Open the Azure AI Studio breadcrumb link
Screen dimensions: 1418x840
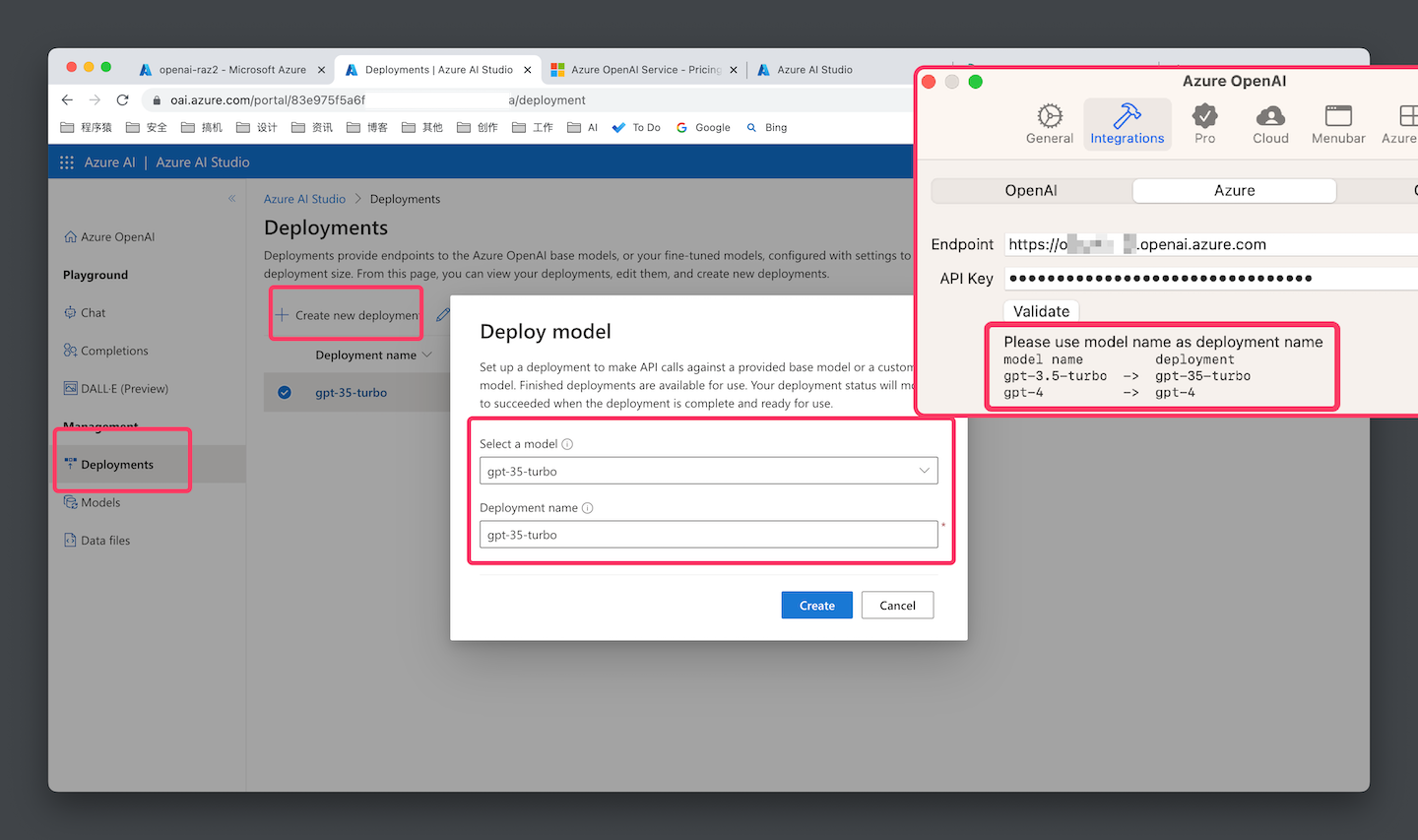click(x=304, y=199)
